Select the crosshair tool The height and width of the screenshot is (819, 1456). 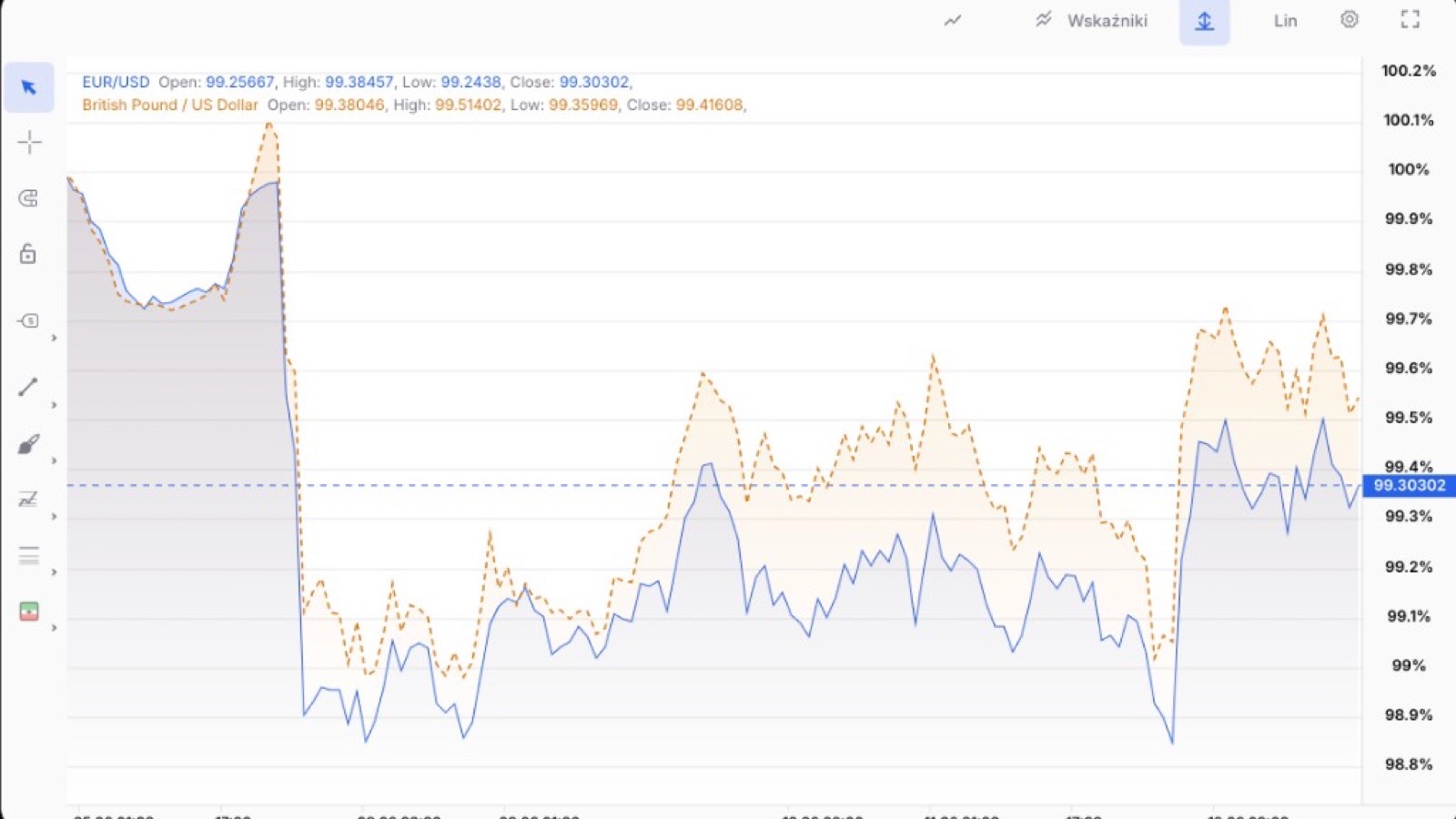(x=29, y=142)
